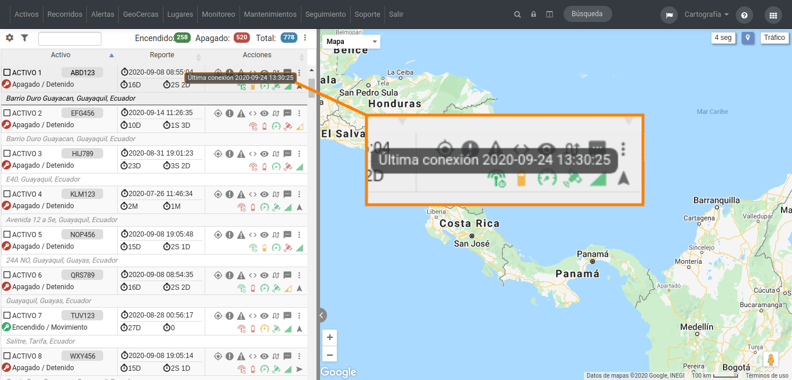Toggle the split-panel layout icon
Image resolution: width=792 pixels, height=380 pixels.
point(550,15)
